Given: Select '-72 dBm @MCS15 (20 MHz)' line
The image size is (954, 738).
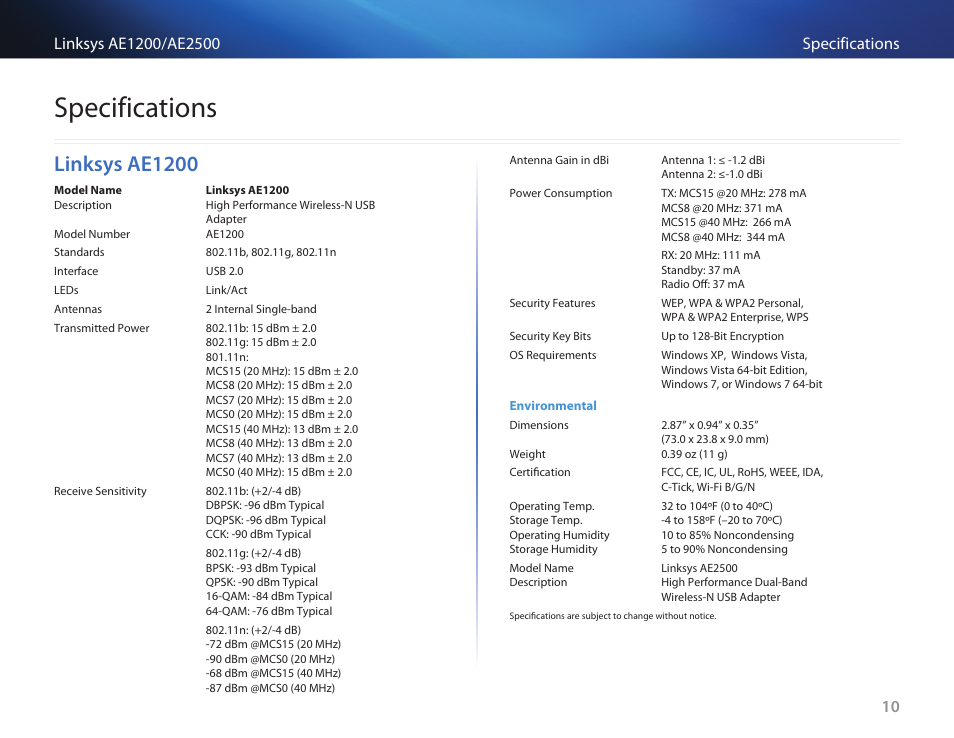Looking at the screenshot, I should [x=273, y=644].
